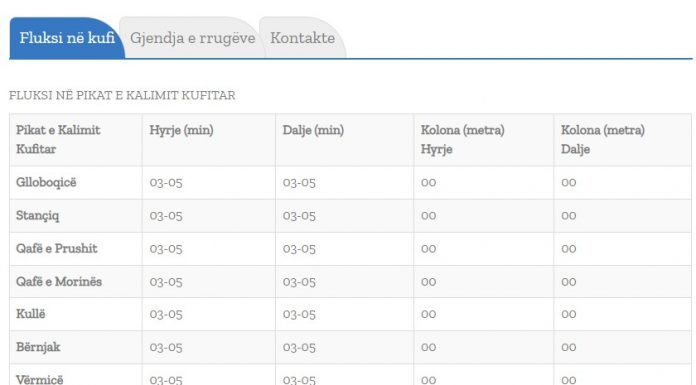Select the Vërmicë row name

coord(40,380)
